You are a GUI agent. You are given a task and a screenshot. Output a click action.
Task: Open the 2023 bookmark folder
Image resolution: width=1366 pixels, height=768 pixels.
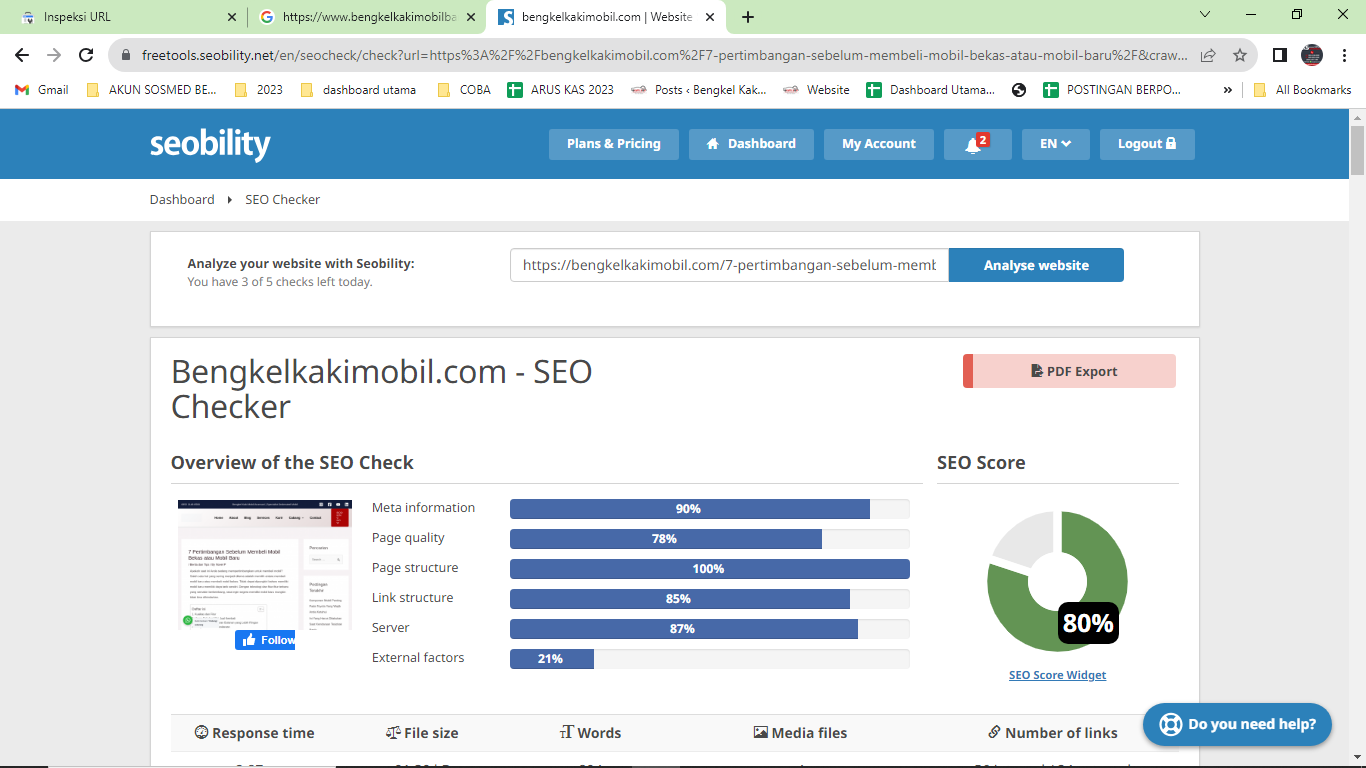(259, 89)
